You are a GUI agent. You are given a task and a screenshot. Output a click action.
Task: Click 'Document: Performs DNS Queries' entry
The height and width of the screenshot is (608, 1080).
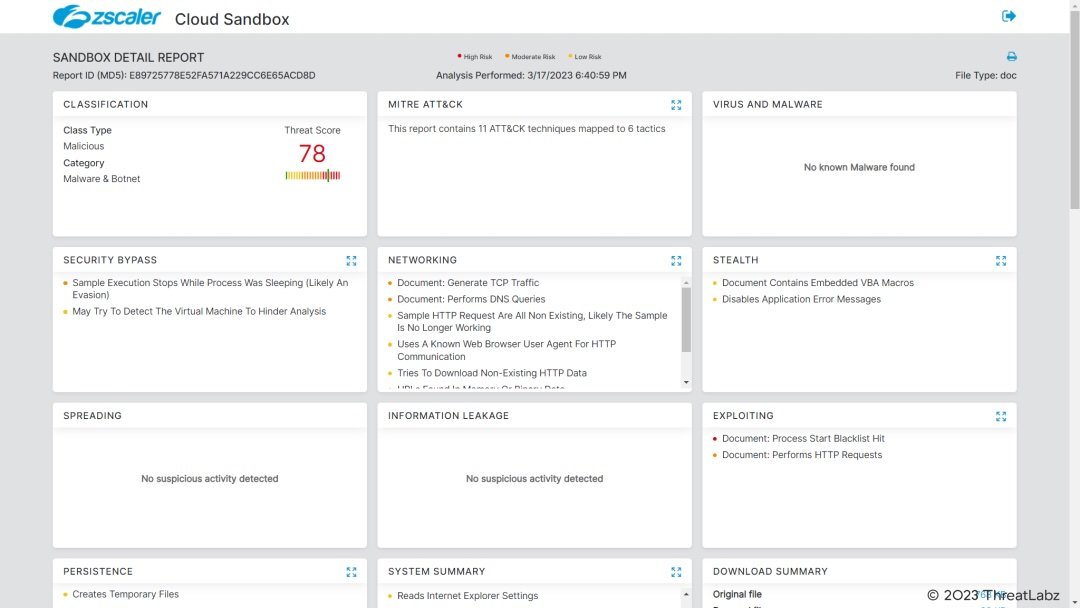[471, 299]
